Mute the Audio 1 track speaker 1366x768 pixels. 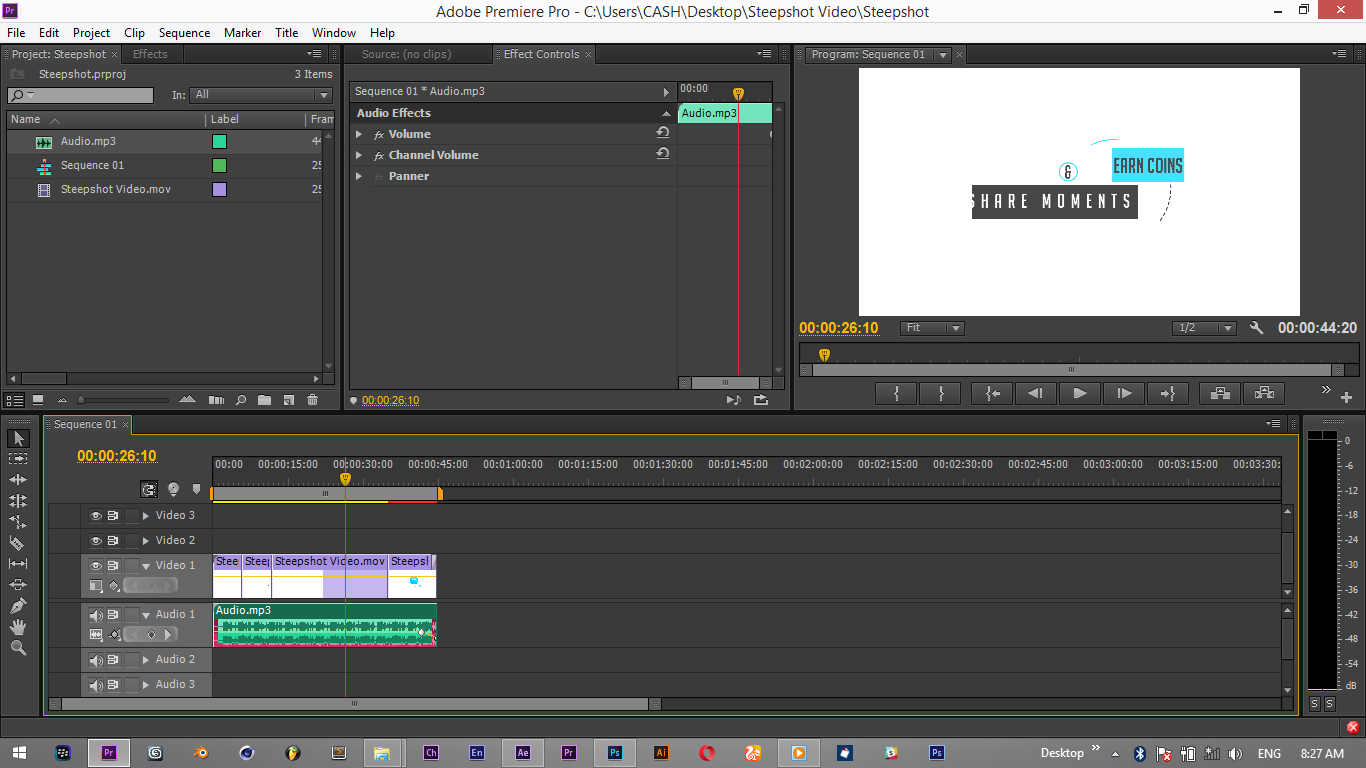tap(96, 615)
